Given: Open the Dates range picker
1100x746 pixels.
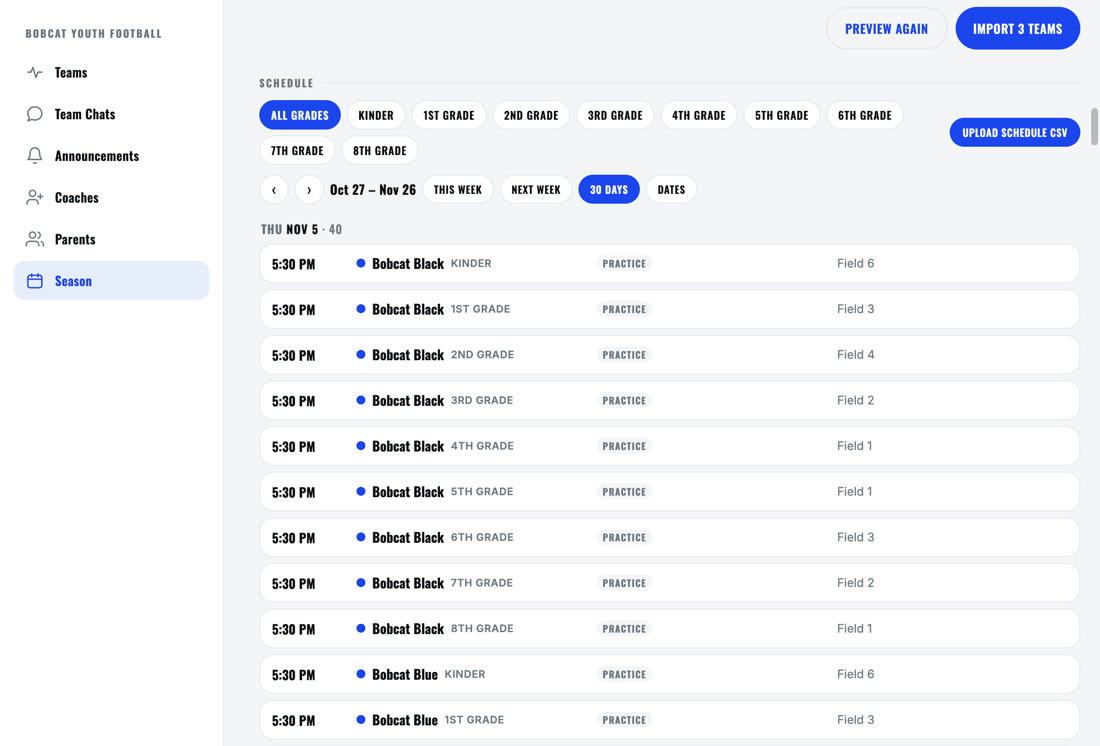Looking at the screenshot, I should point(671,189).
